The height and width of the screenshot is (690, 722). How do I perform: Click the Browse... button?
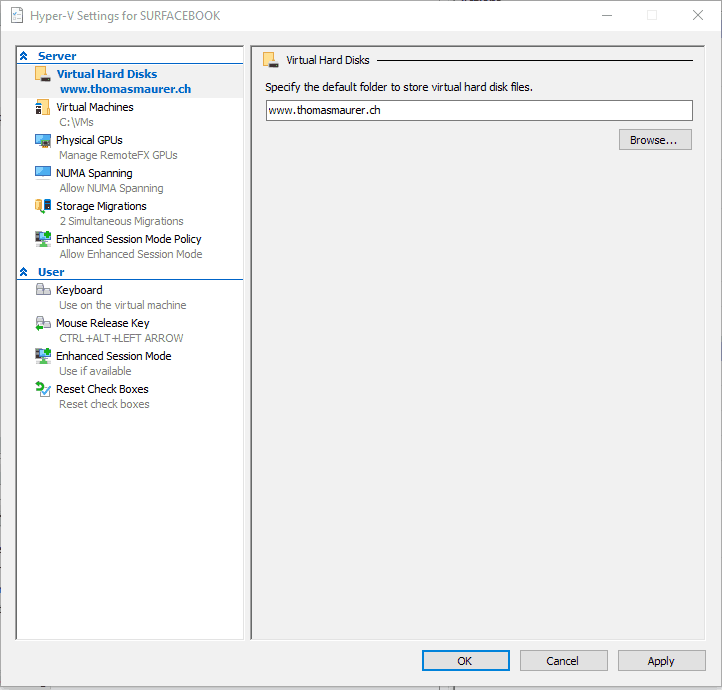pos(655,140)
